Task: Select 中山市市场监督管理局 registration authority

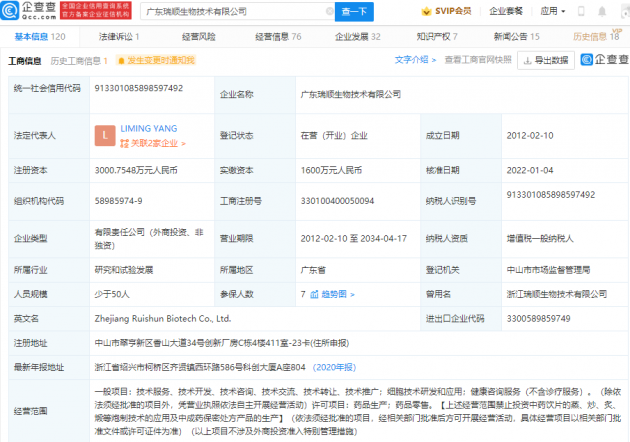Action: (x=548, y=270)
